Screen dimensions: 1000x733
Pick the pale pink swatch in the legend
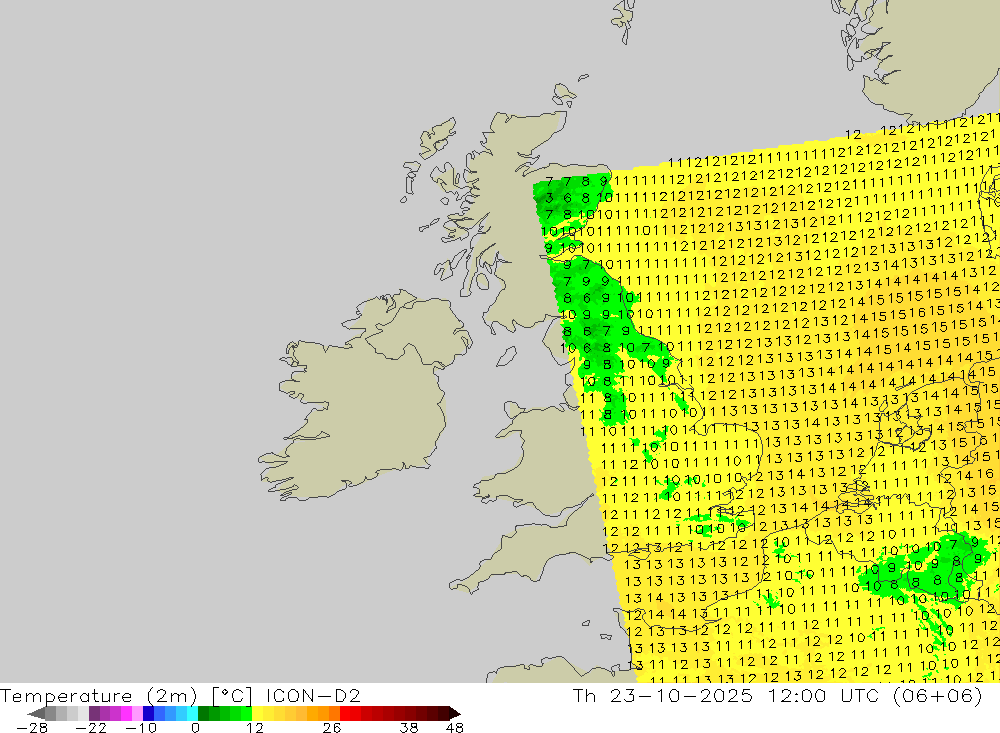137,713
